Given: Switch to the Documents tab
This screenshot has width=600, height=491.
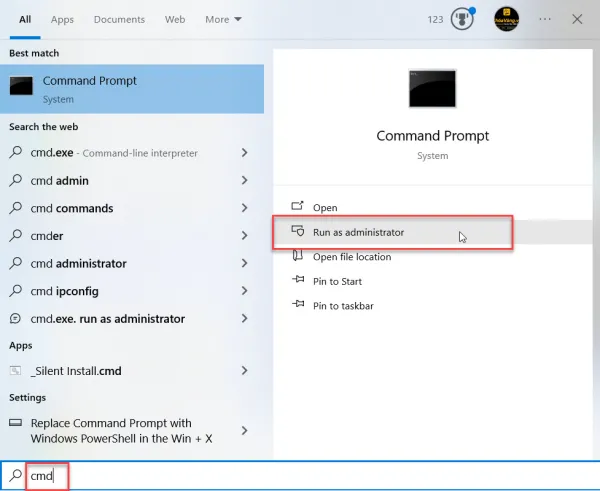Looking at the screenshot, I should click(x=119, y=19).
